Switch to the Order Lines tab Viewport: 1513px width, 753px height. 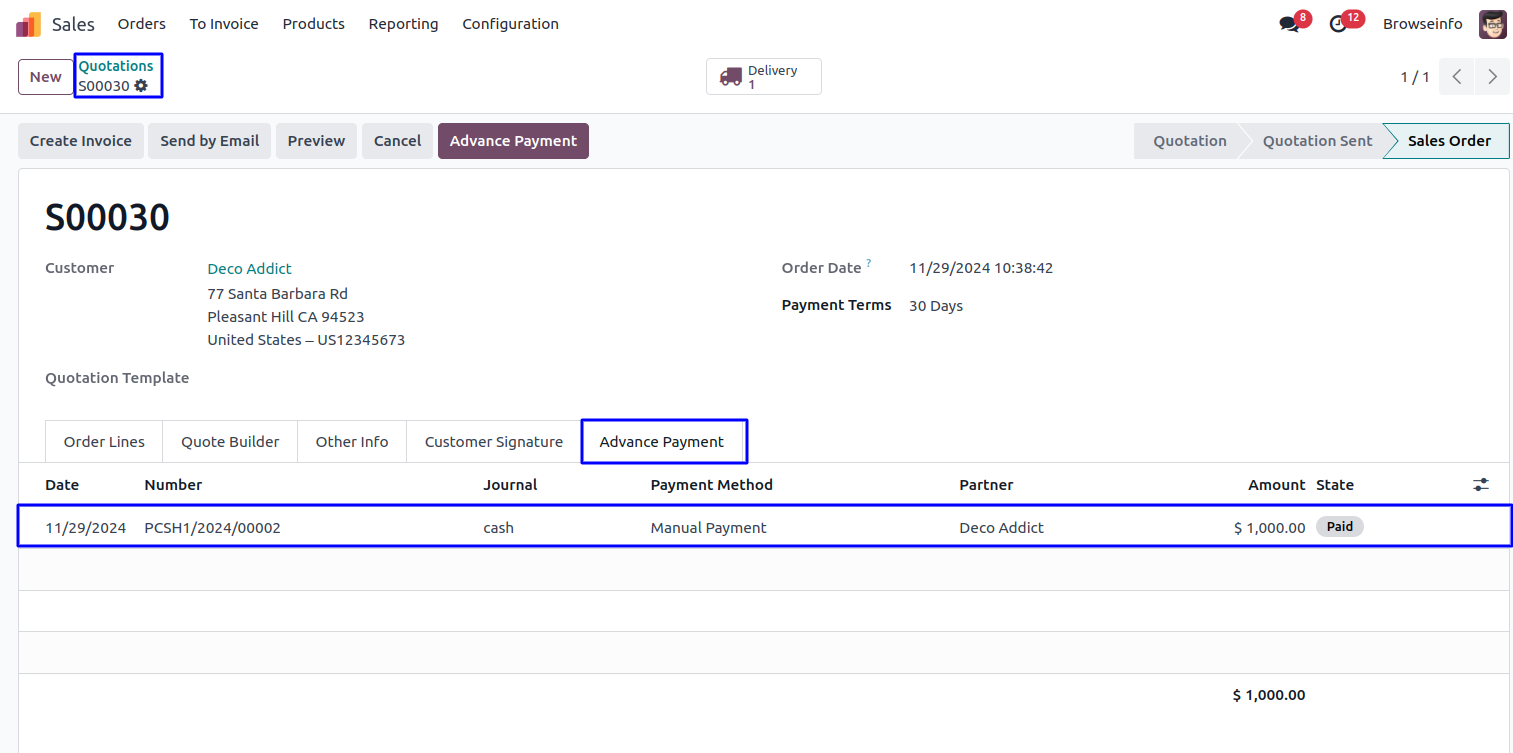click(104, 442)
